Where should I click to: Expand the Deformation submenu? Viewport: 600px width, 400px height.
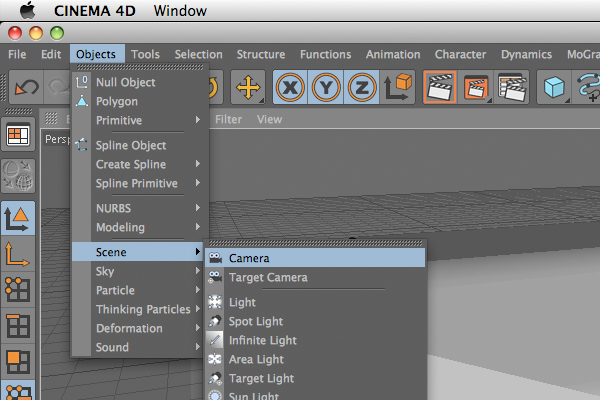click(x=138, y=328)
